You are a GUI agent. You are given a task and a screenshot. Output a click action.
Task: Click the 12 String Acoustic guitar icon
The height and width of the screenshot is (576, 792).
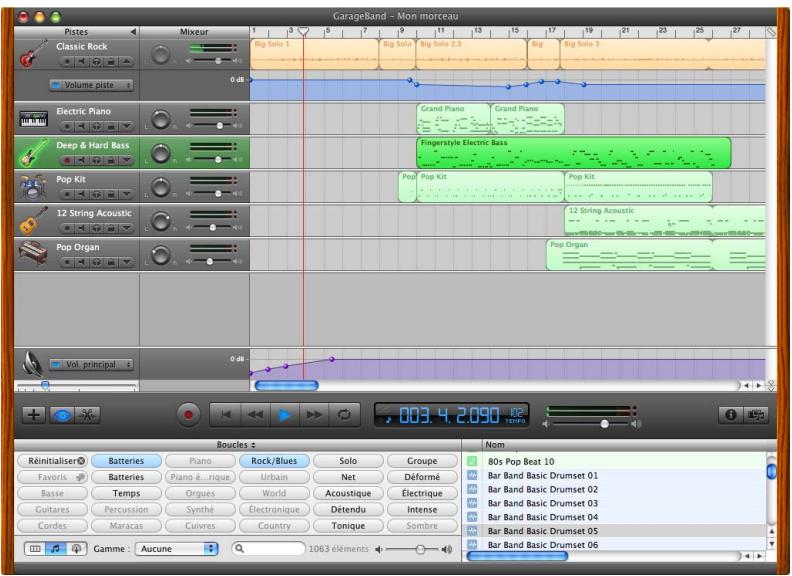tap(33, 221)
